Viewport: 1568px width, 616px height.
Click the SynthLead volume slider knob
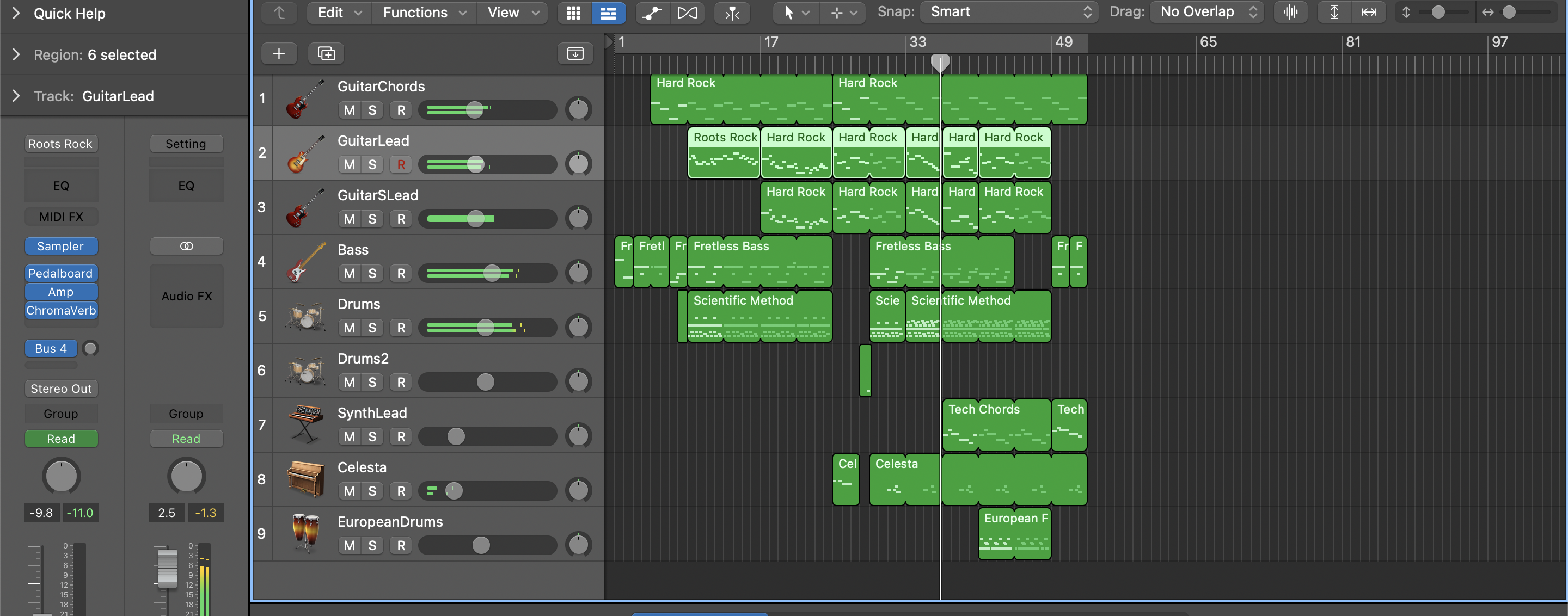point(456,436)
